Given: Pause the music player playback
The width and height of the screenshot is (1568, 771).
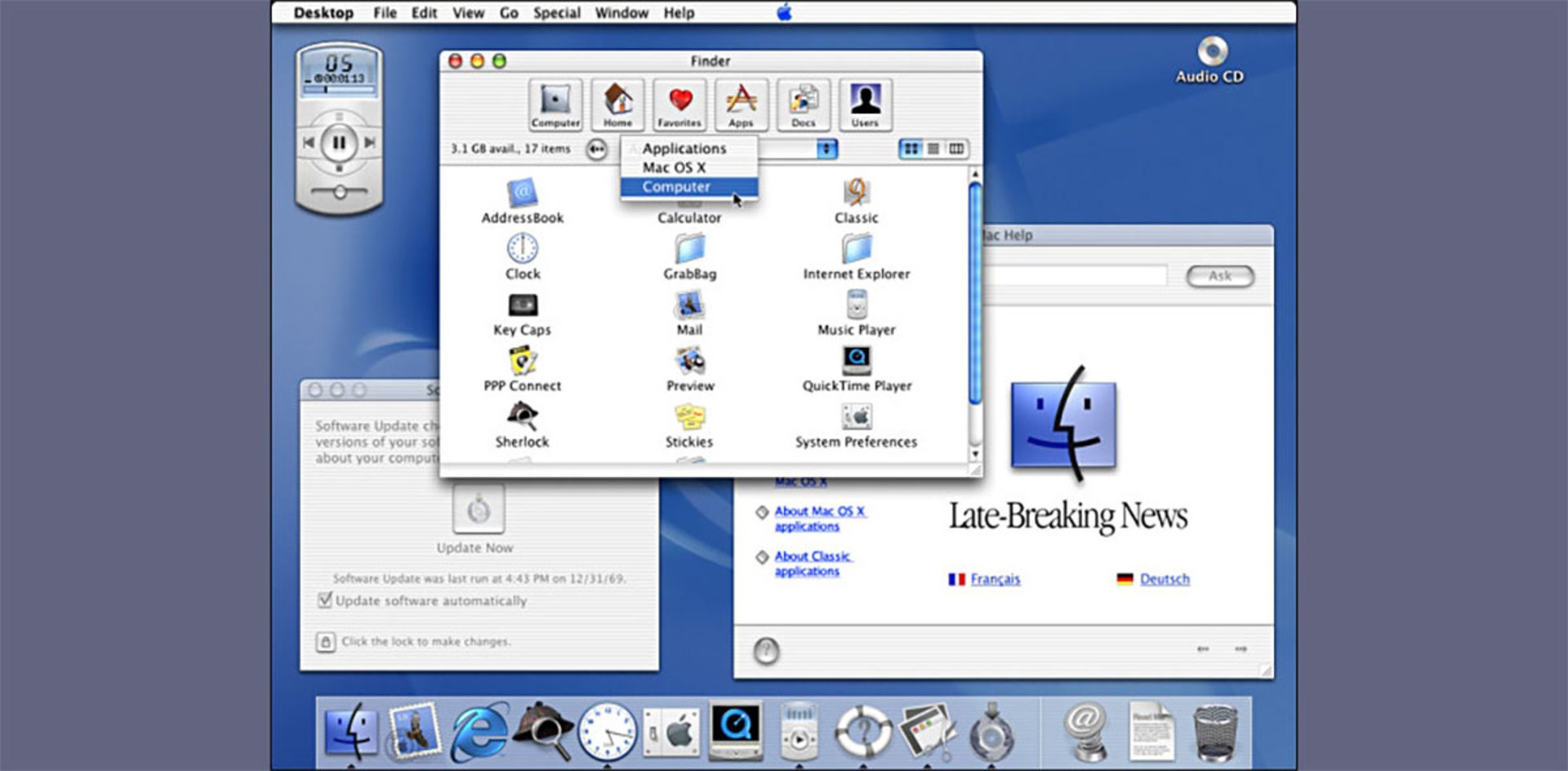Looking at the screenshot, I should (339, 143).
